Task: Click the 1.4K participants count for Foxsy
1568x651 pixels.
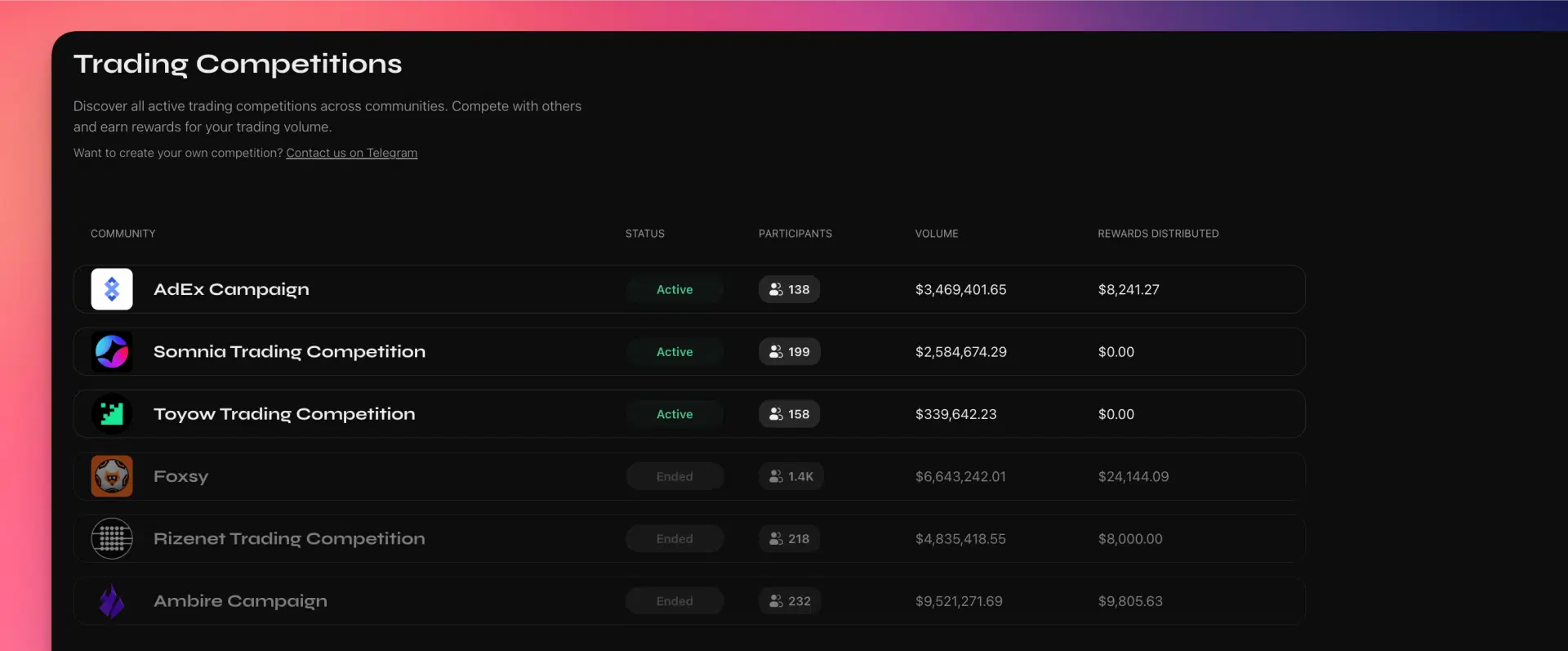Action: pyautogui.click(x=800, y=476)
